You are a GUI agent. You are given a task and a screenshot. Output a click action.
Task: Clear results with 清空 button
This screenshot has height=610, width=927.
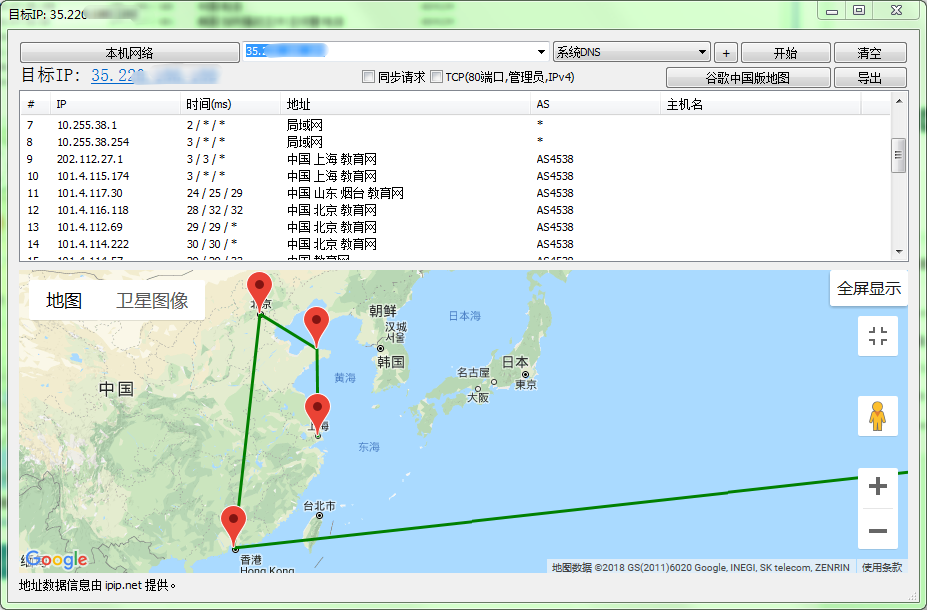[x=870, y=53]
